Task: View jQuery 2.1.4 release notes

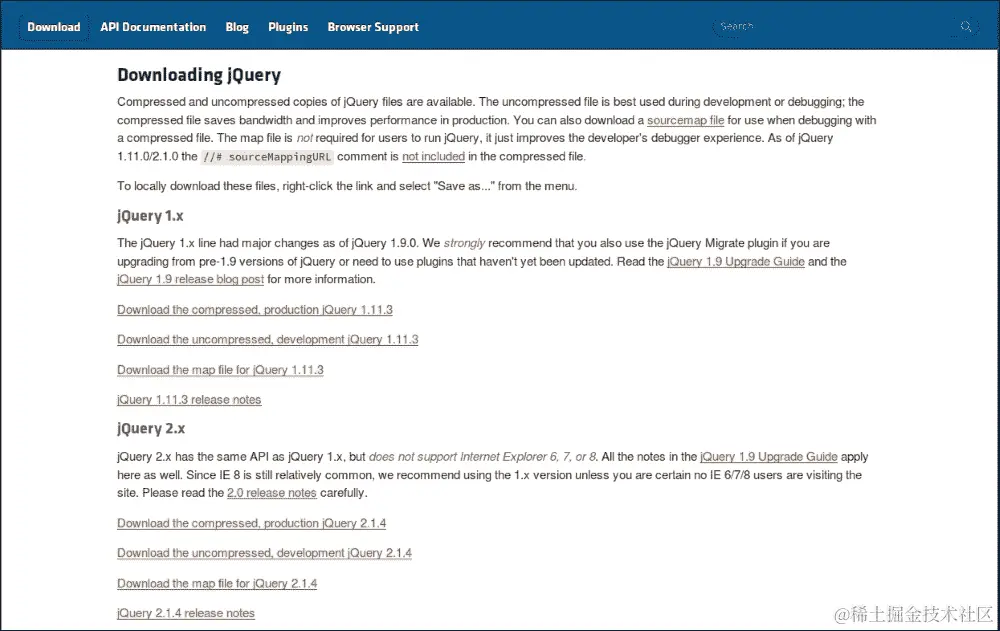Action: click(186, 613)
